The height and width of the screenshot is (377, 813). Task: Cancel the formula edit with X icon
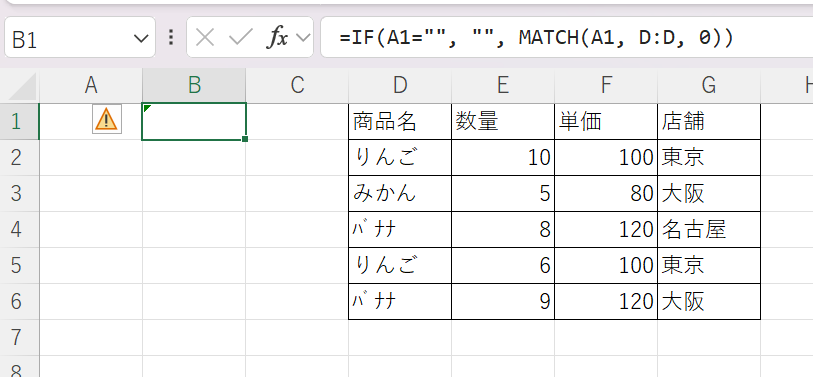tap(205, 37)
